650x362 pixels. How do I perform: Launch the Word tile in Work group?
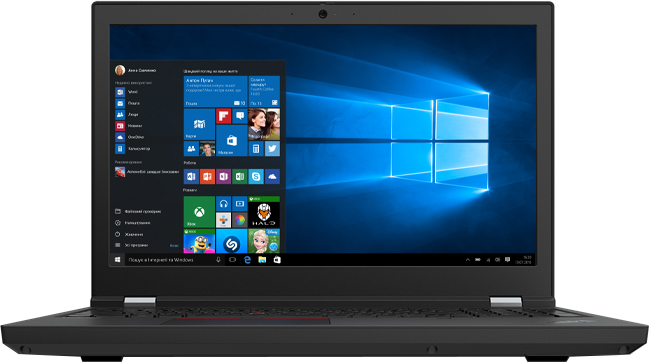tap(191, 177)
